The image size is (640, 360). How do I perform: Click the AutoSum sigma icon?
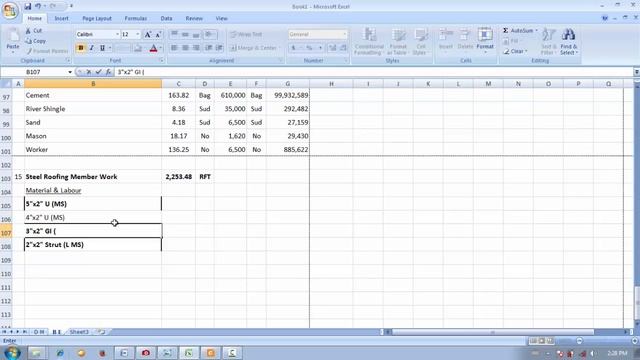tap(505, 31)
